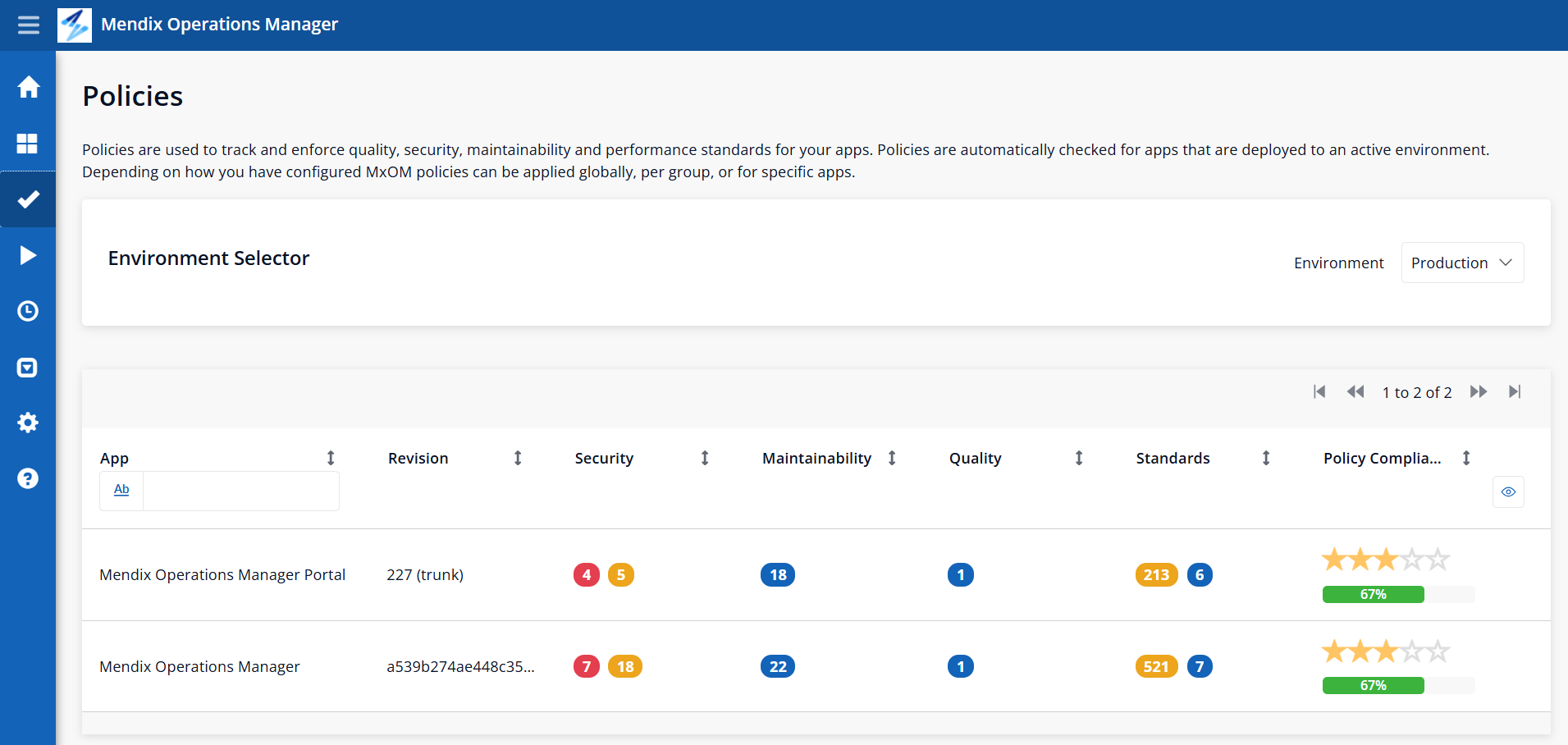The height and width of the screenshot is (745, 1568).
Task: Click star rating in Operations Manager row
Action: [x=1386, y=651]
